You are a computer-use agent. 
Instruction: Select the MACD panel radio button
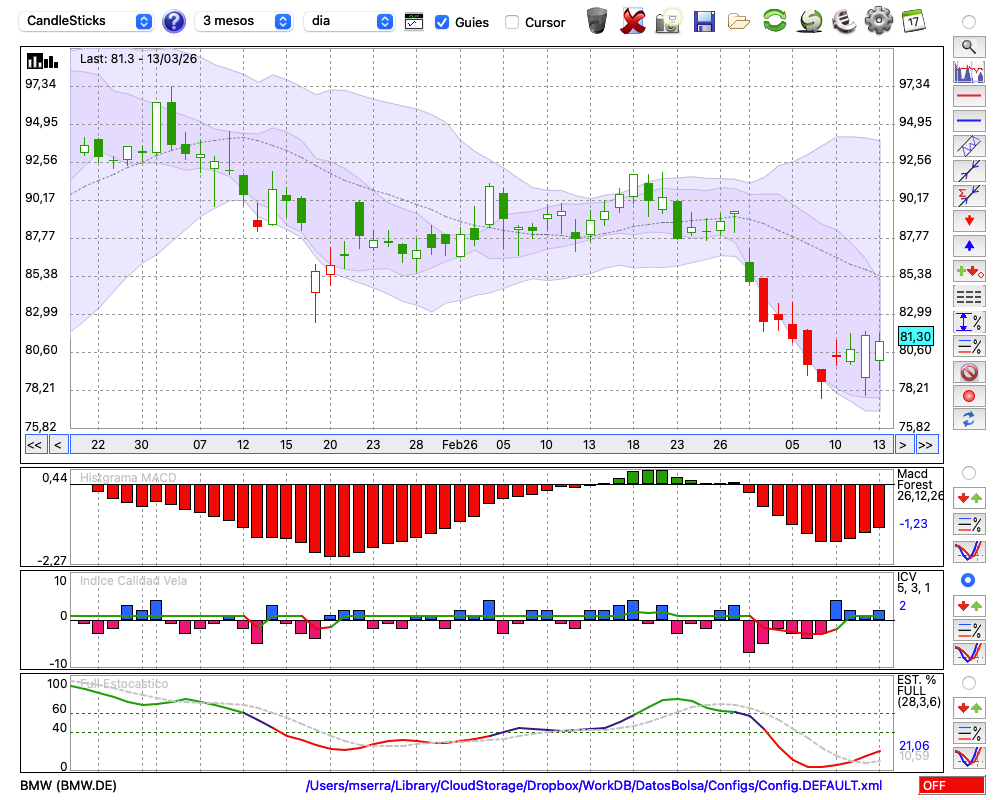[968, 473]
